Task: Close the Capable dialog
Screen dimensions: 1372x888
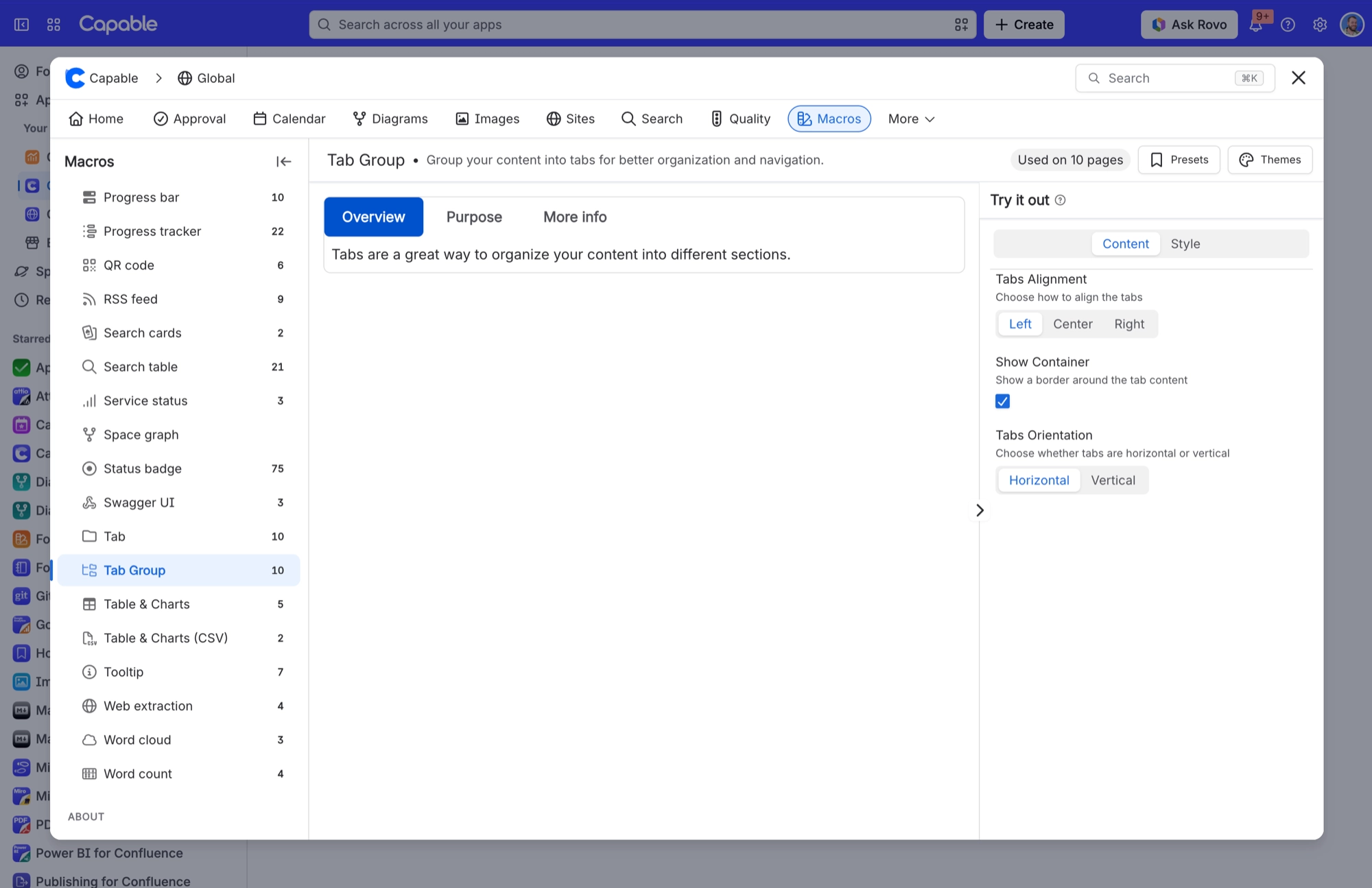Action: pyautogui.click(x=1298, y=78)
